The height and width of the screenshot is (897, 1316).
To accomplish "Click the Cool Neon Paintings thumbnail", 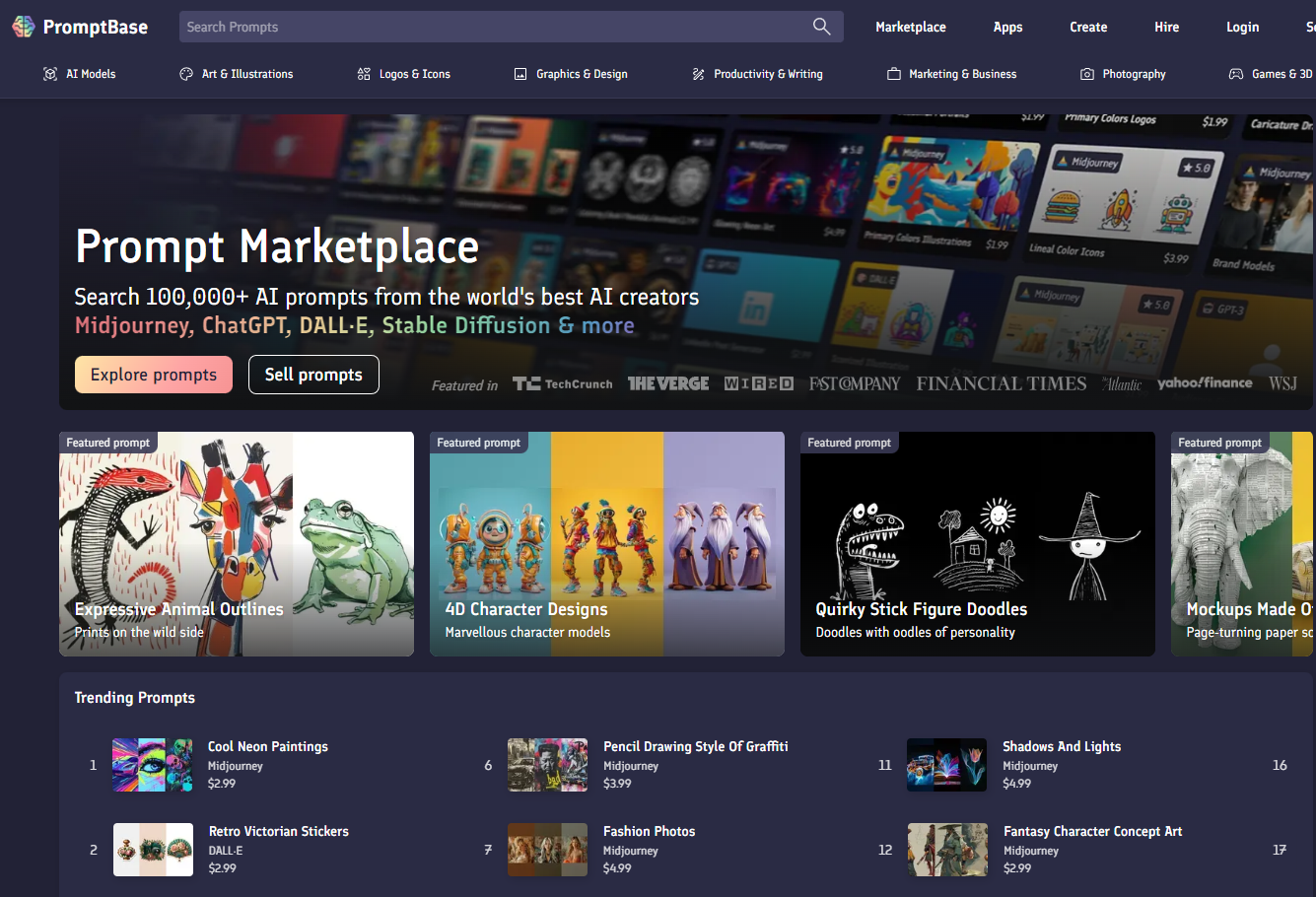I will [153, 765].
